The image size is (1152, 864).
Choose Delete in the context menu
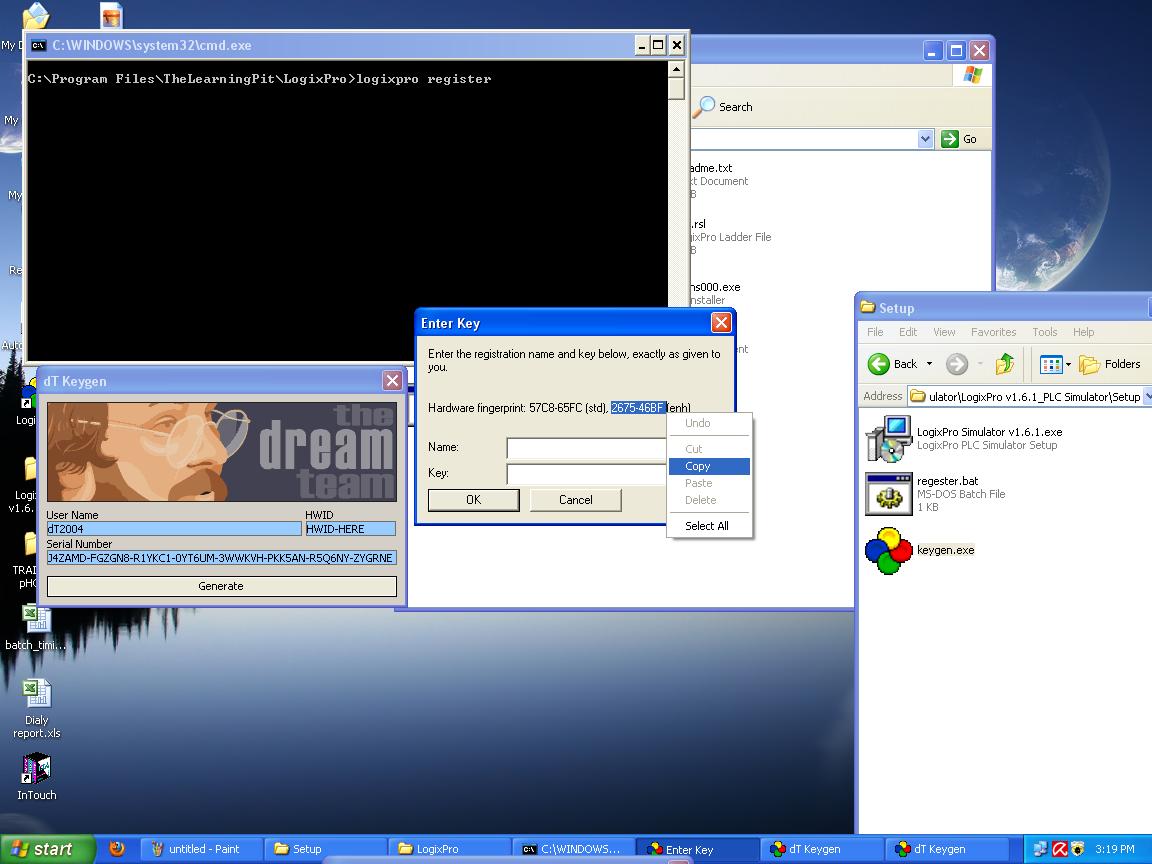(x=709, y=500)
